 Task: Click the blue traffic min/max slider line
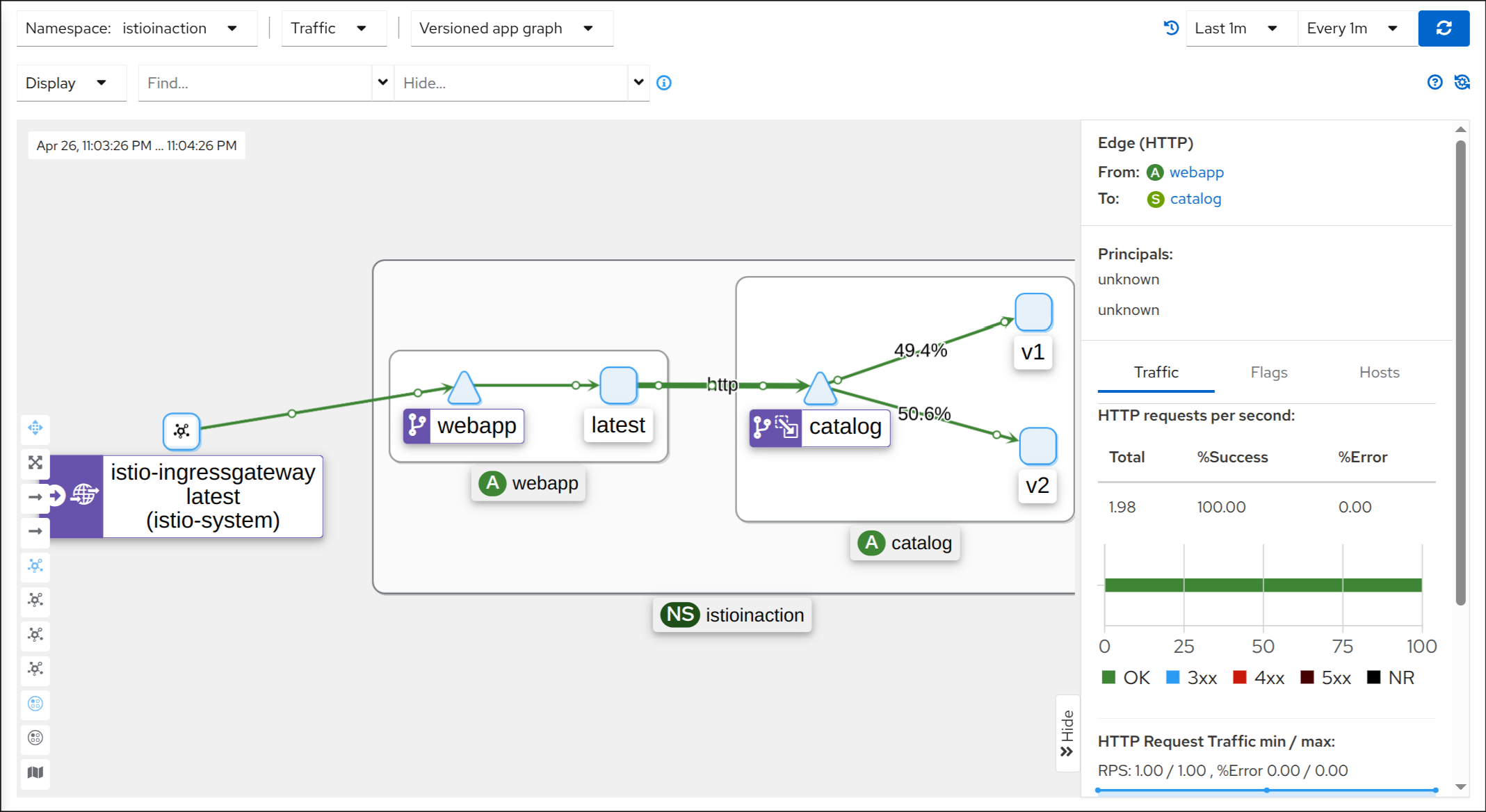(1266, 790)
